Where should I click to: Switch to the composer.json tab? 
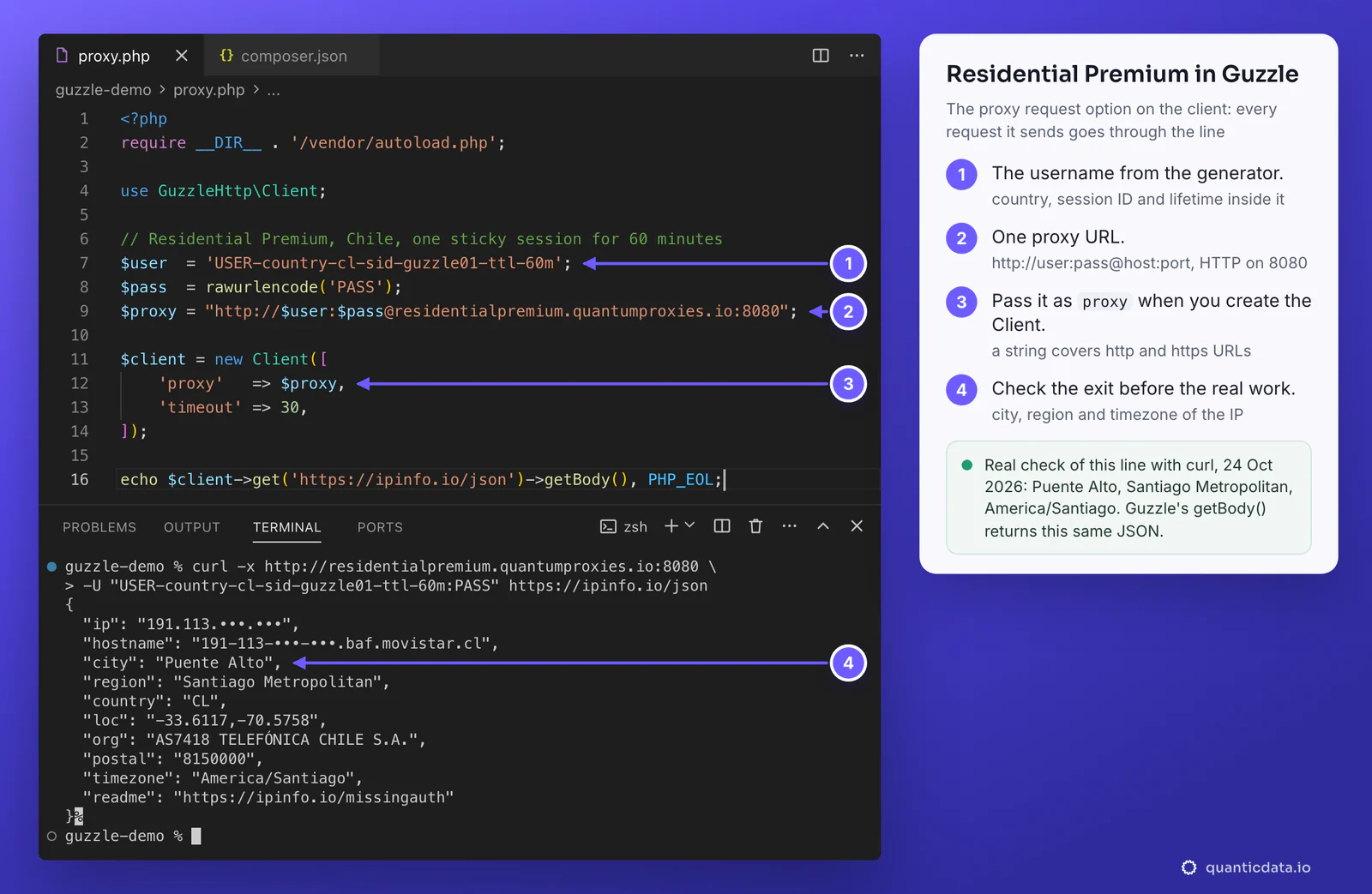point(292,56)
